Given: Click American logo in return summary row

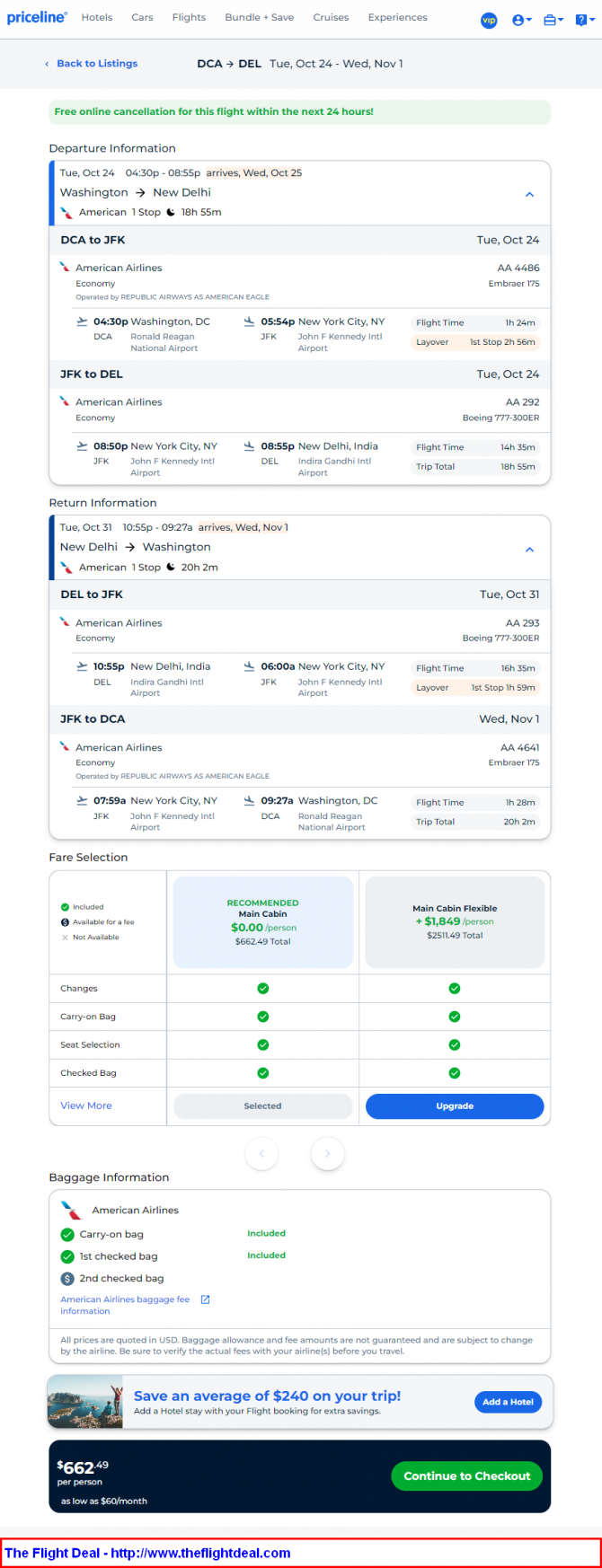Looking at the screenshot, I should [66, 568].
